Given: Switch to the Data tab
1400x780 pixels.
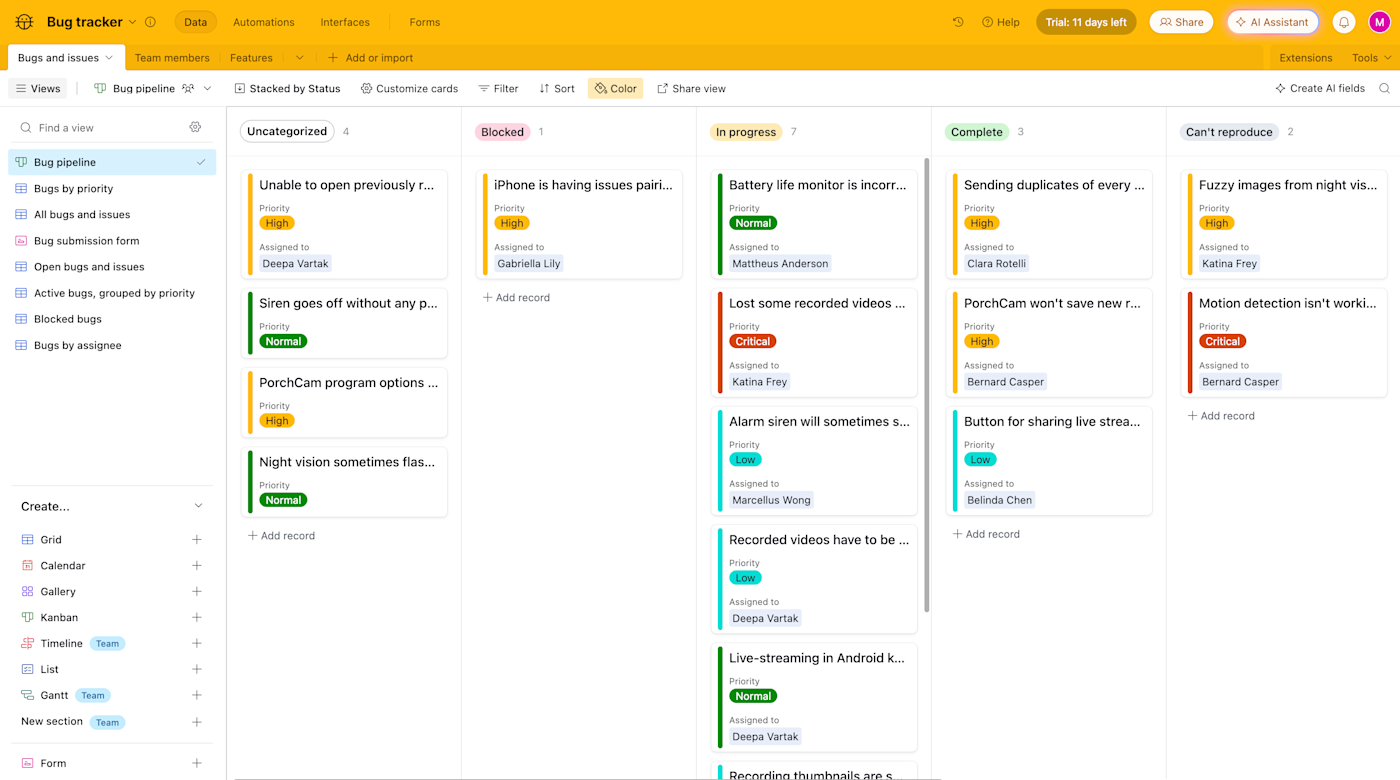Looking at the screenshot, I should (x=196, y=22).
